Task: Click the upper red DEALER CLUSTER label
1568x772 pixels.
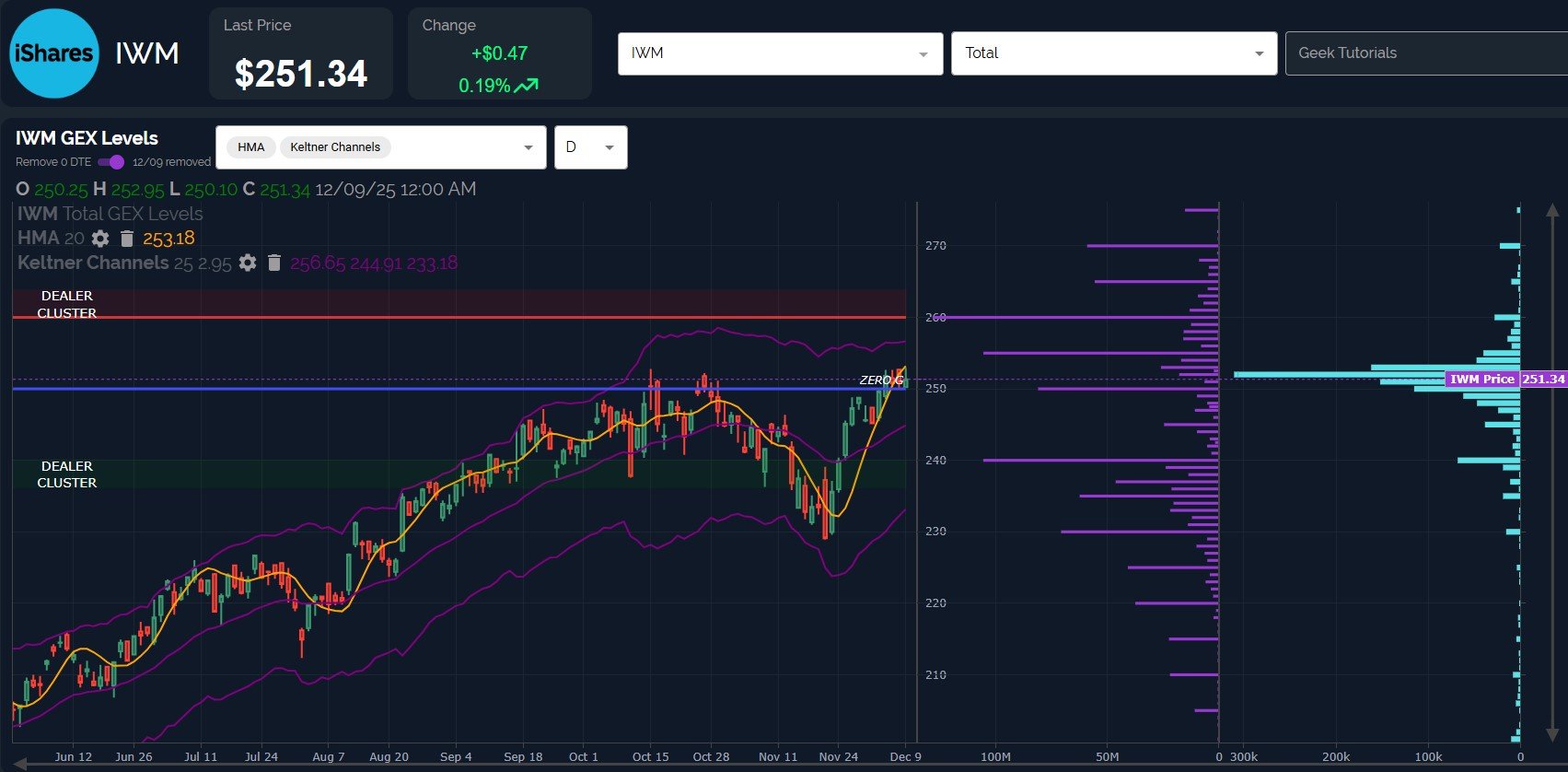Action: click(x=66, y=304)
